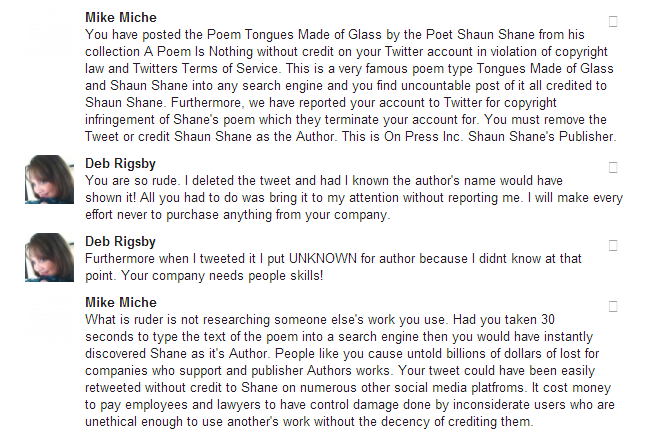The height and width of the screenshot is (440, 650).
Task: Click the comment text starting 'Furthermore when I tweeted'
Action: pyautogui.click(x=330, y=258)
